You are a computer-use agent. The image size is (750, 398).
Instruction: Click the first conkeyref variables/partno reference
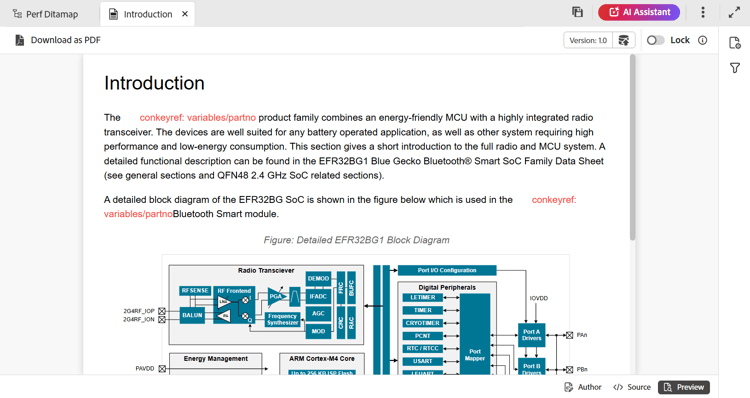click(197, 118)
